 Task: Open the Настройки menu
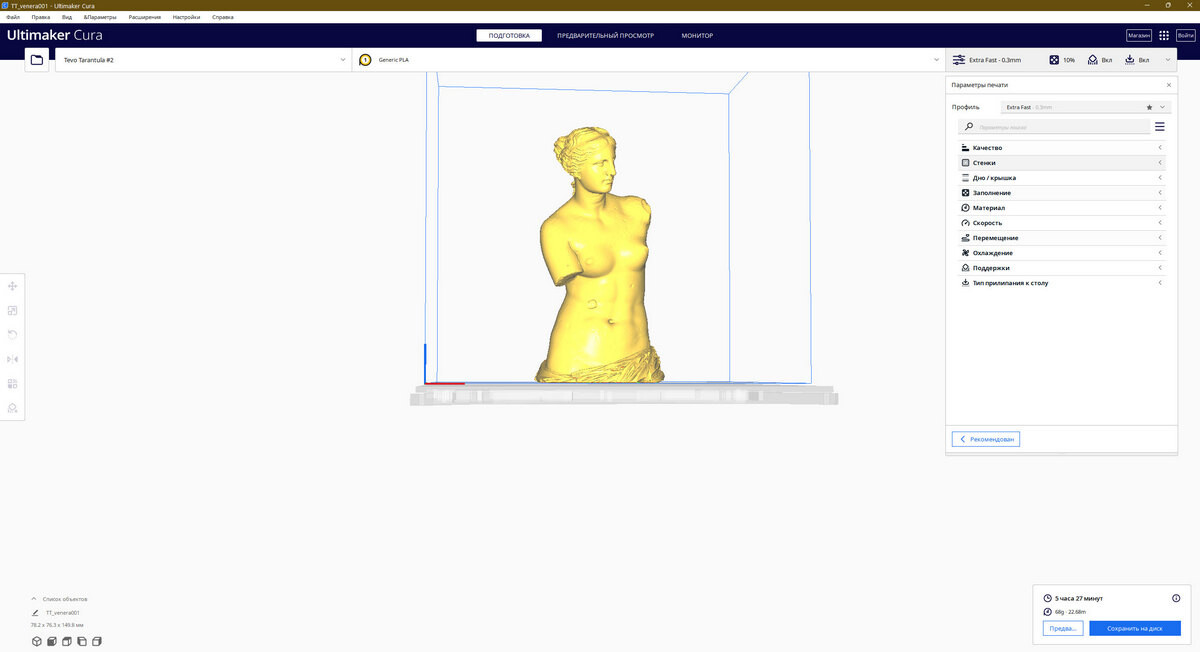point(186,17)
